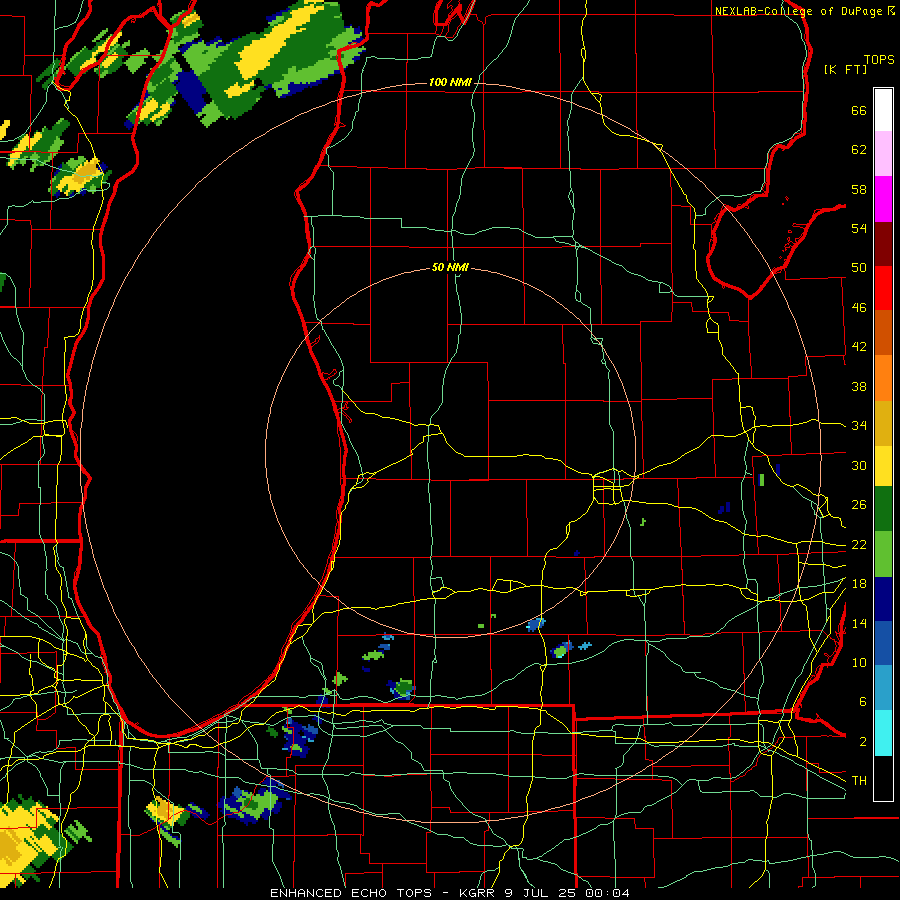Click the medium blue 18 kft legend swatch
This screenshot has height=900, width=900.
(x=883, y=643)
